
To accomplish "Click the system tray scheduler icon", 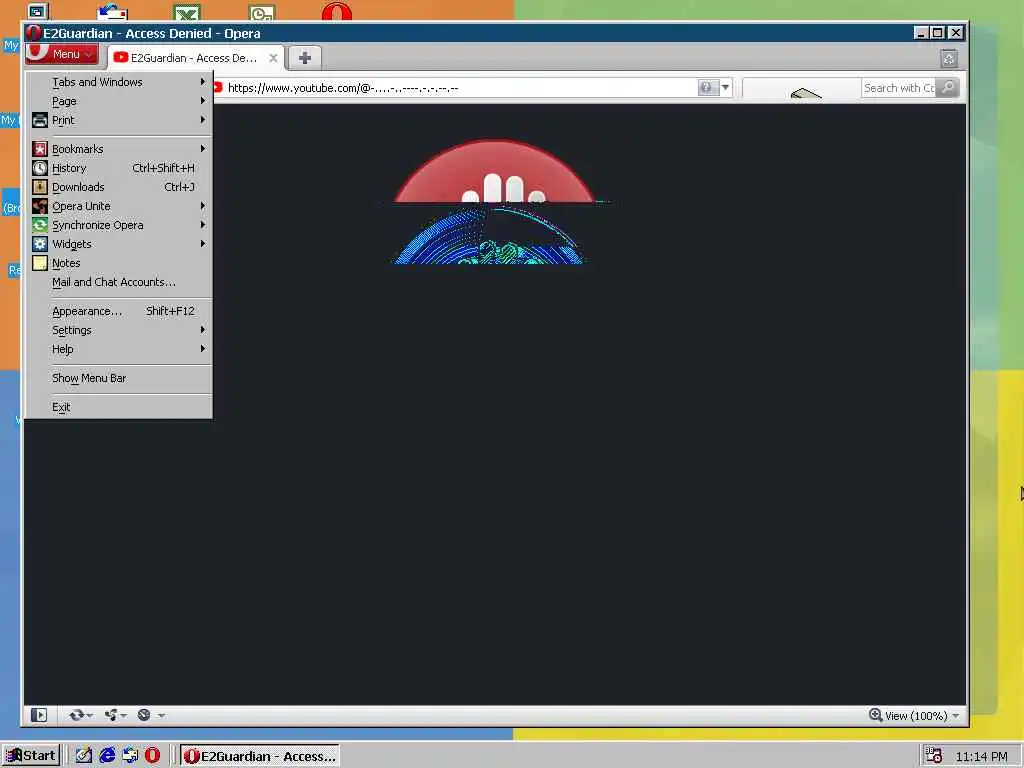I will click(934, 756).
